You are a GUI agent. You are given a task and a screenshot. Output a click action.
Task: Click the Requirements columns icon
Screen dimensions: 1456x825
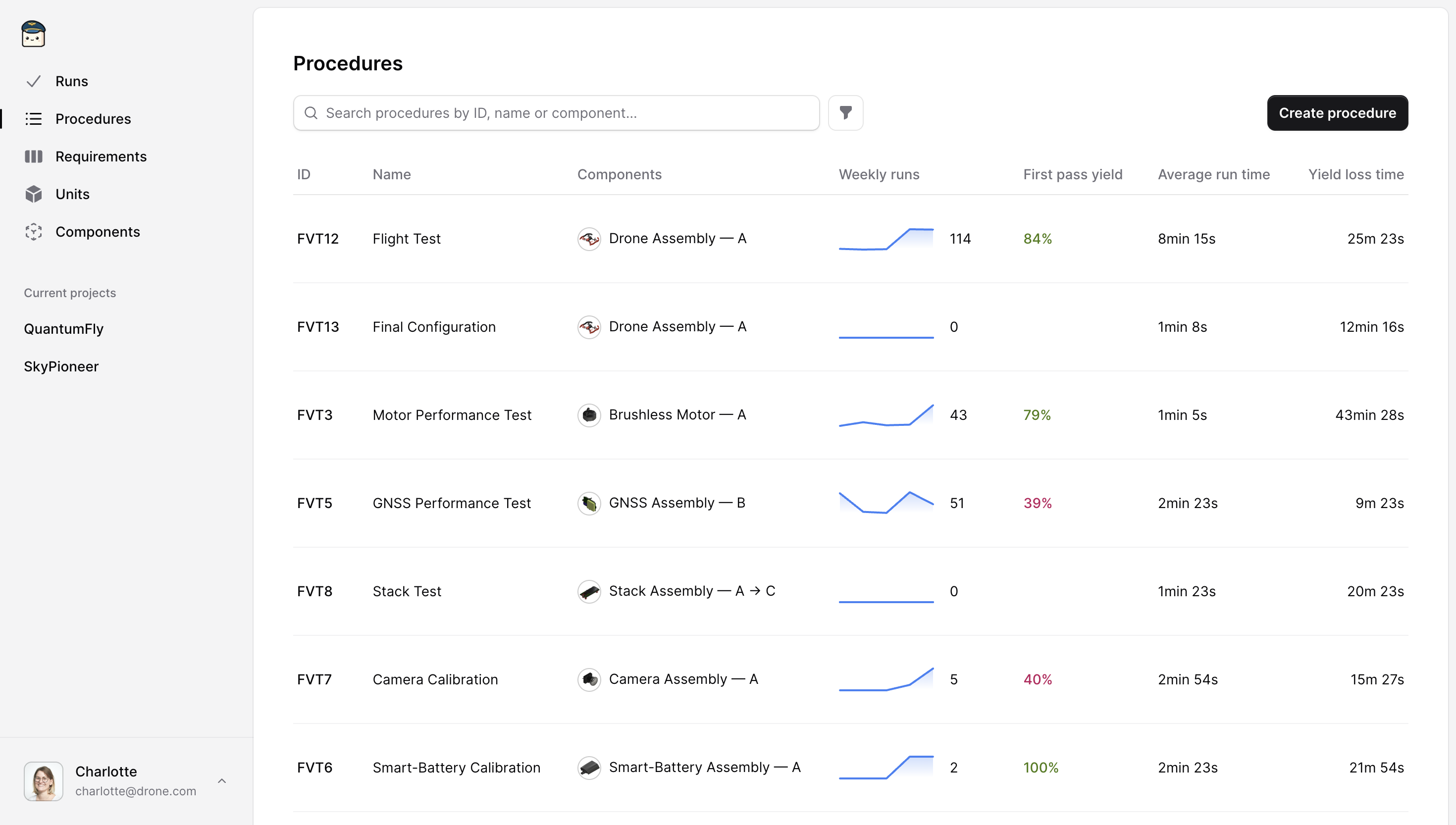(x=33, y=156)
